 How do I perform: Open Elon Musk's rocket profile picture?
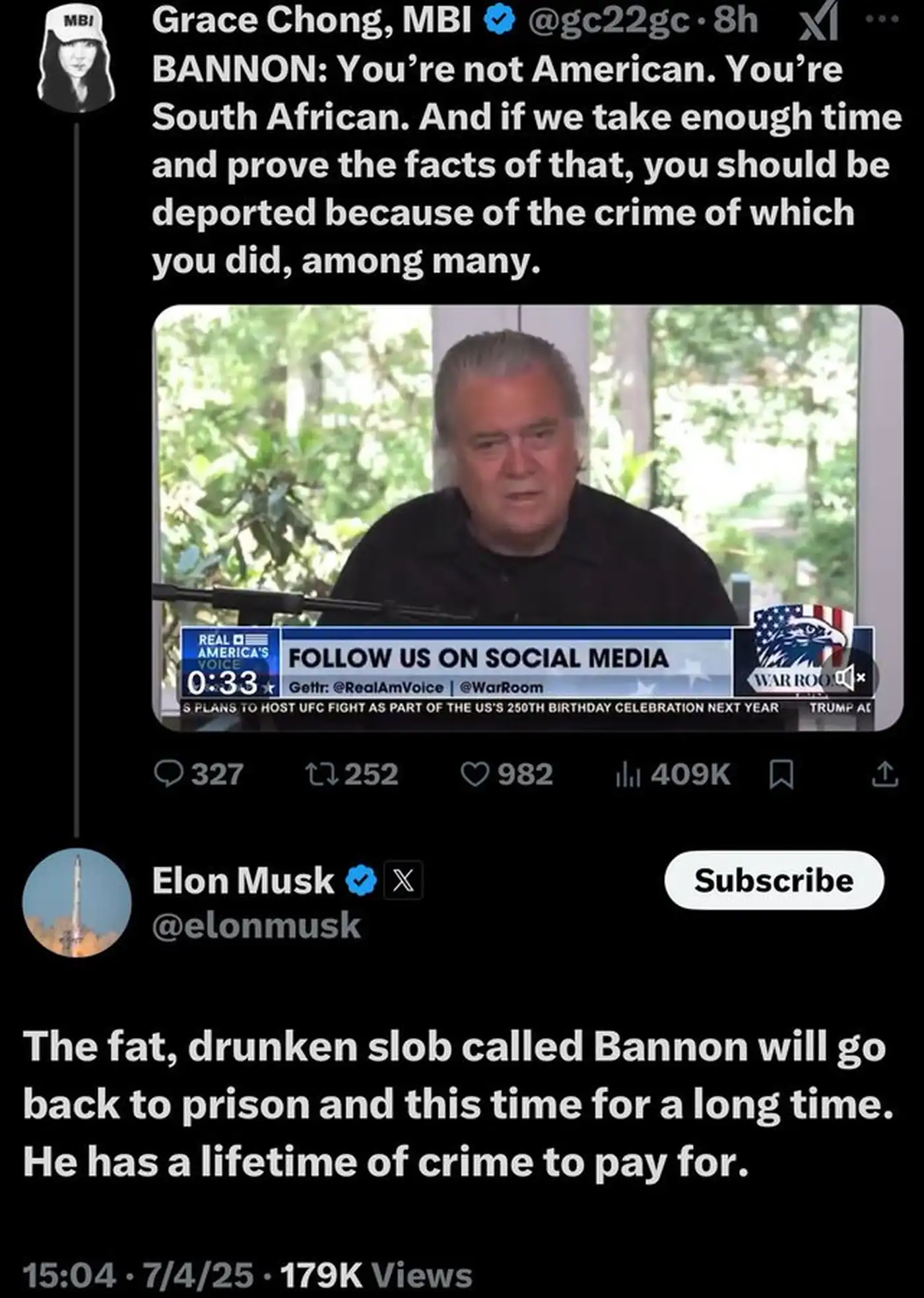coord(77,902)
